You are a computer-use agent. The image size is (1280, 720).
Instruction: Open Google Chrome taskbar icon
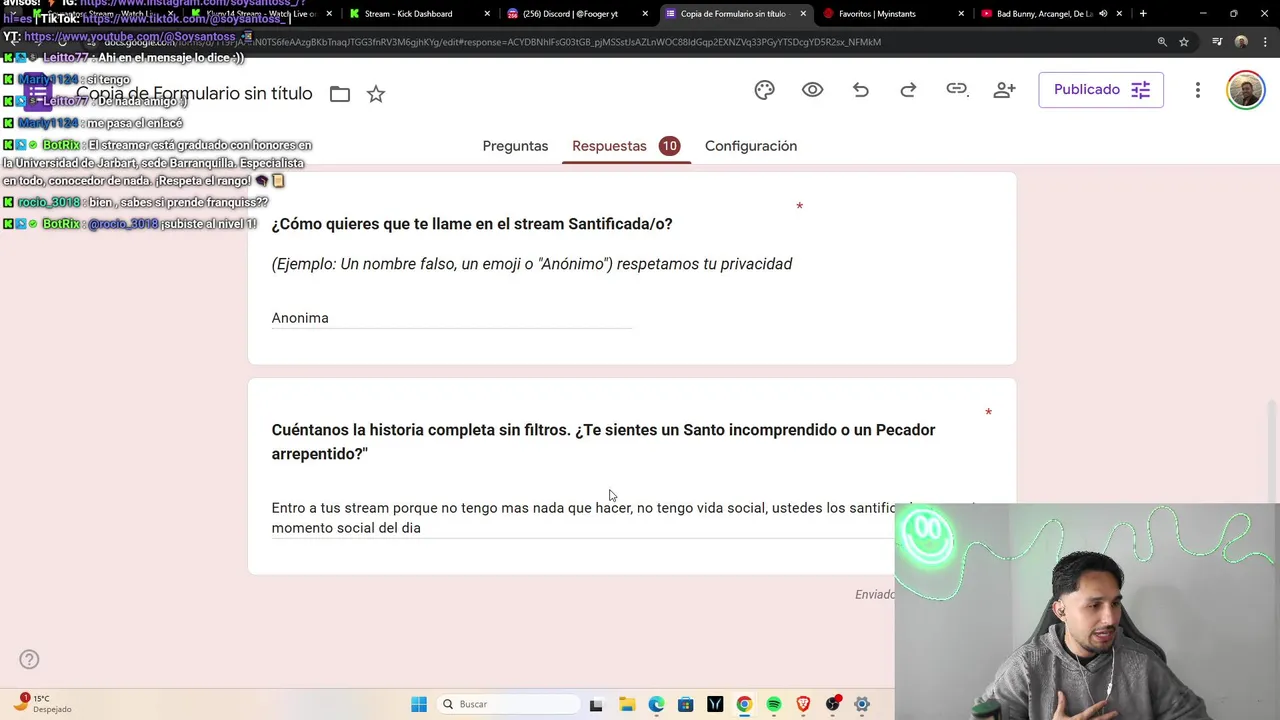744,704
